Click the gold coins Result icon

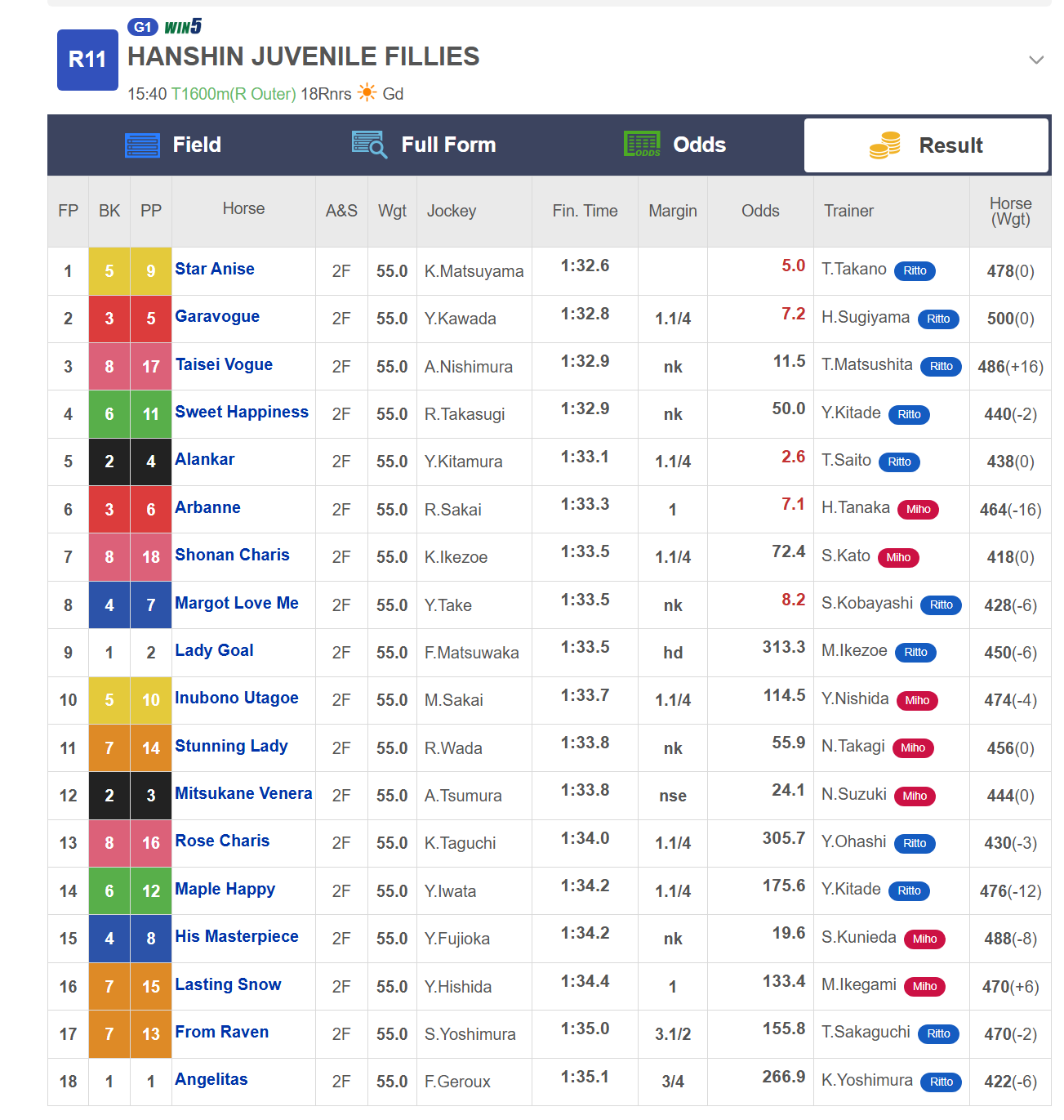click(x=885, y=145)
